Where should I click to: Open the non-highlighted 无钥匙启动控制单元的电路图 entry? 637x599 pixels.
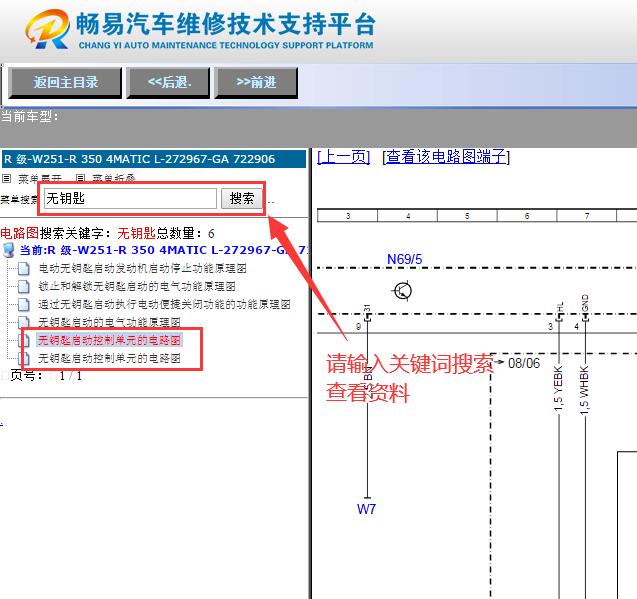(x=109, y=358)
